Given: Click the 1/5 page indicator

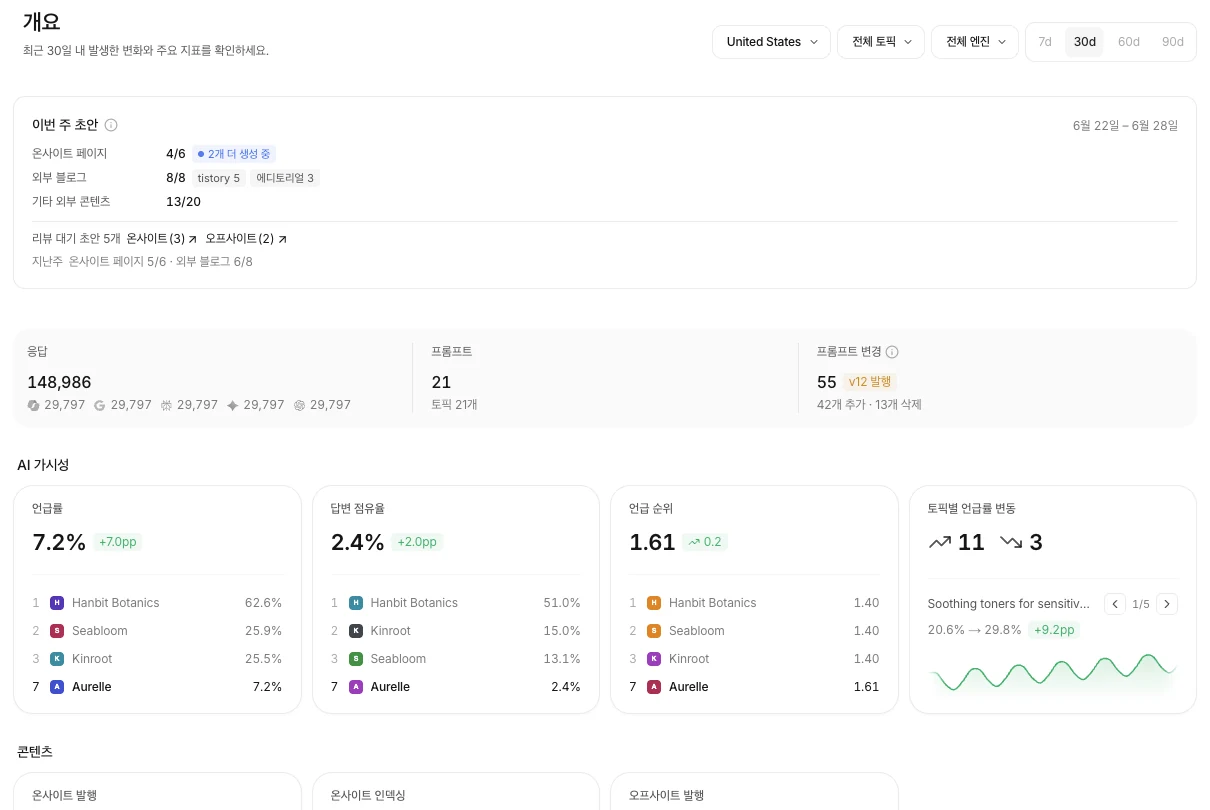Looking at the screenshot, I should pyautogui.click(x=1141, y=604).
